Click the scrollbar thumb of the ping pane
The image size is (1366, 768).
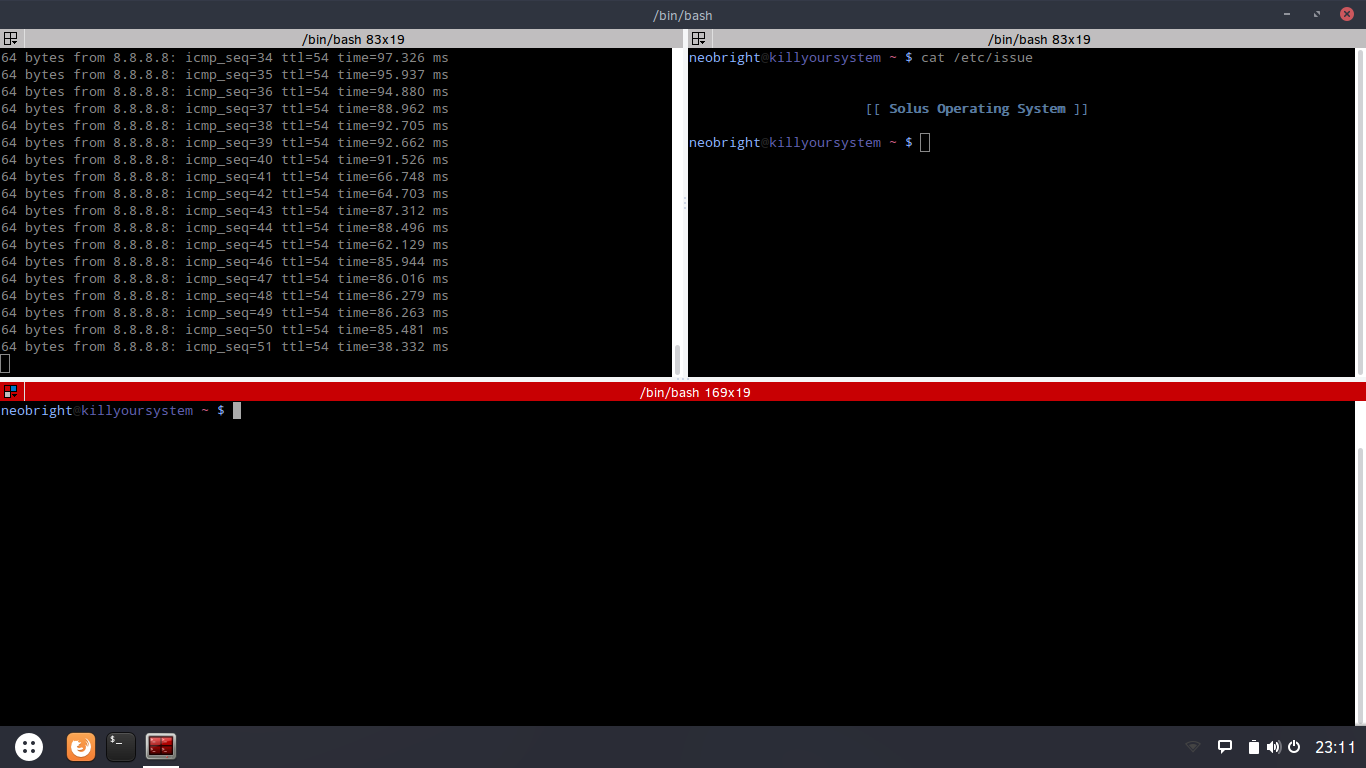pyautogui.click(x=677, y=359)
